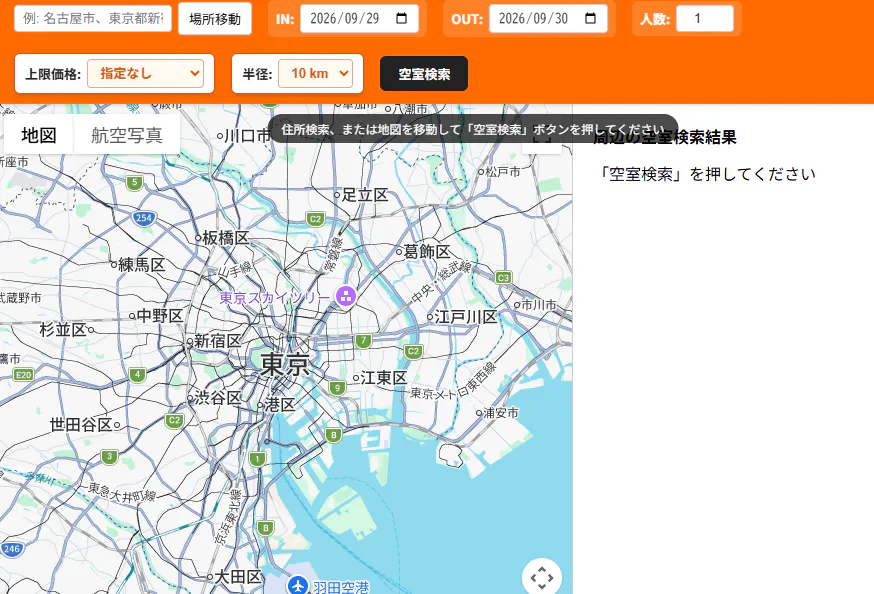Click the 板橋区 map label

click(226, 237)
